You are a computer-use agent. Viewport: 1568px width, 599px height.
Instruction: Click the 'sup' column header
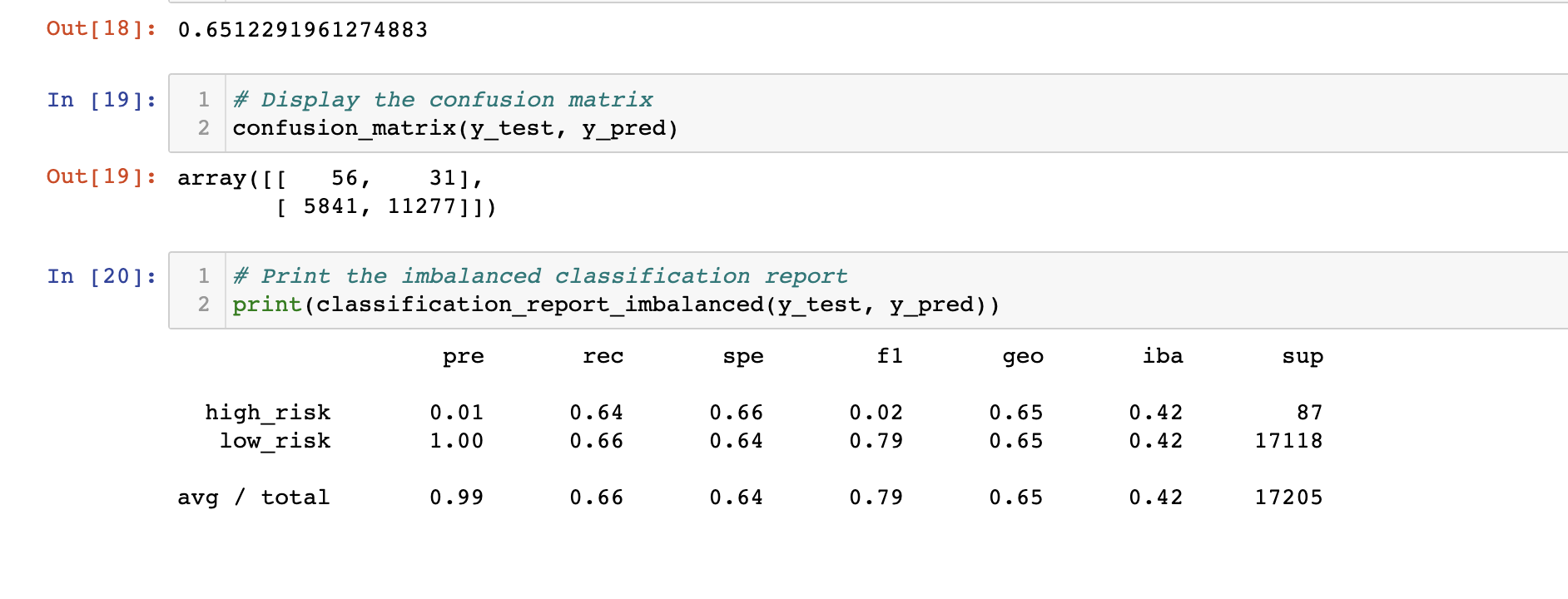tap(1303, 357)
